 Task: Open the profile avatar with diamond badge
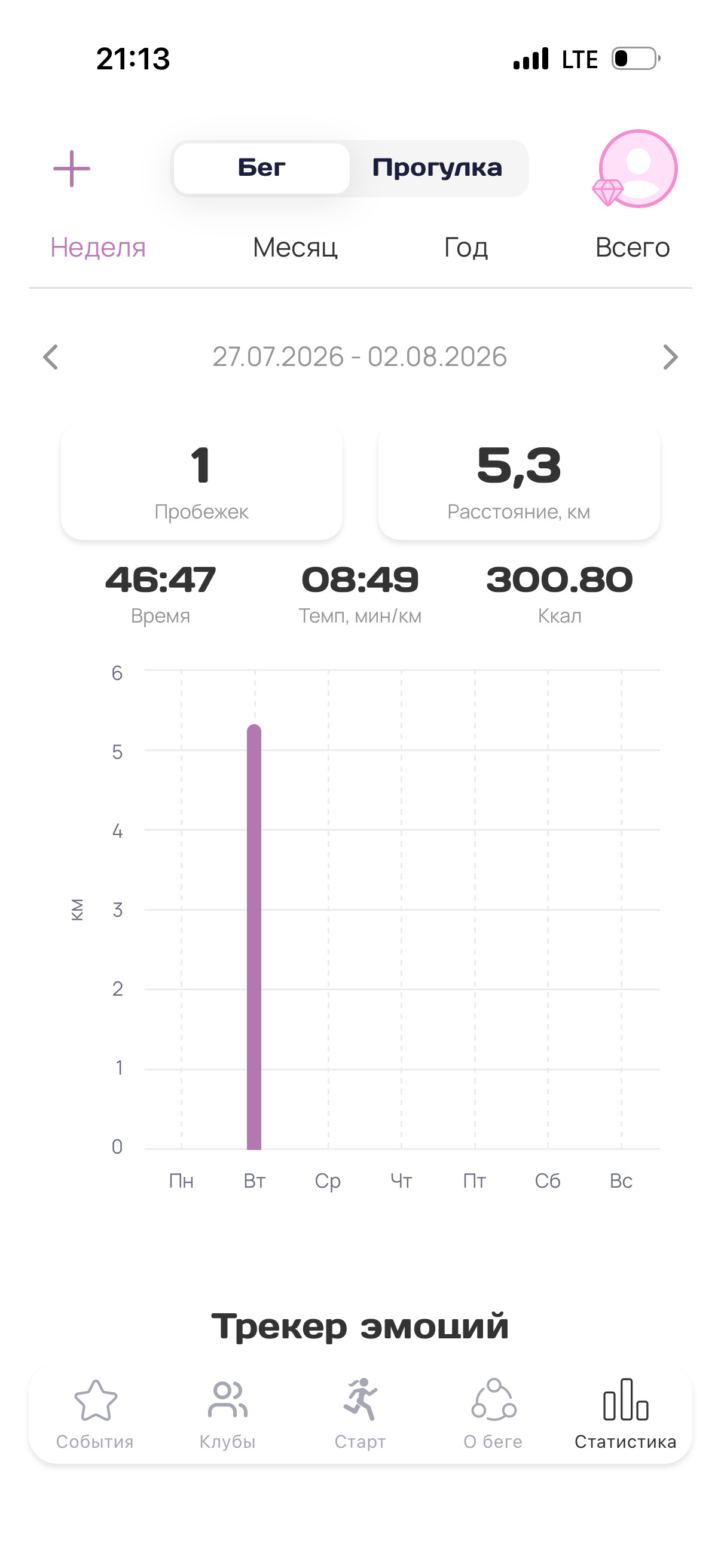pyautogui.click(x=636, y=169)
